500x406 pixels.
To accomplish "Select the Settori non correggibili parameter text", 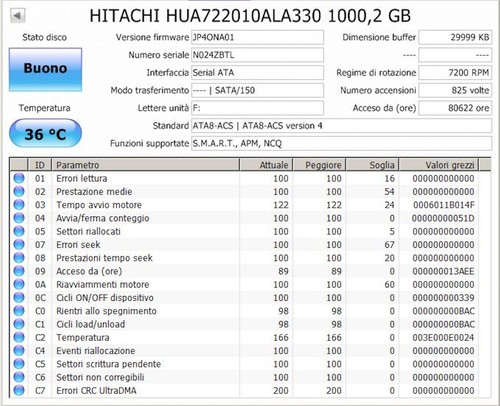I will coord(100,377).
